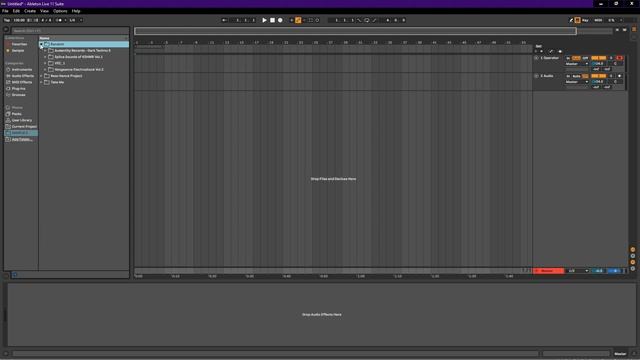The image size is (640, 360).
Task: Toggle MIDI Arrangement Overdub button
Action: (x=291, y=20)
